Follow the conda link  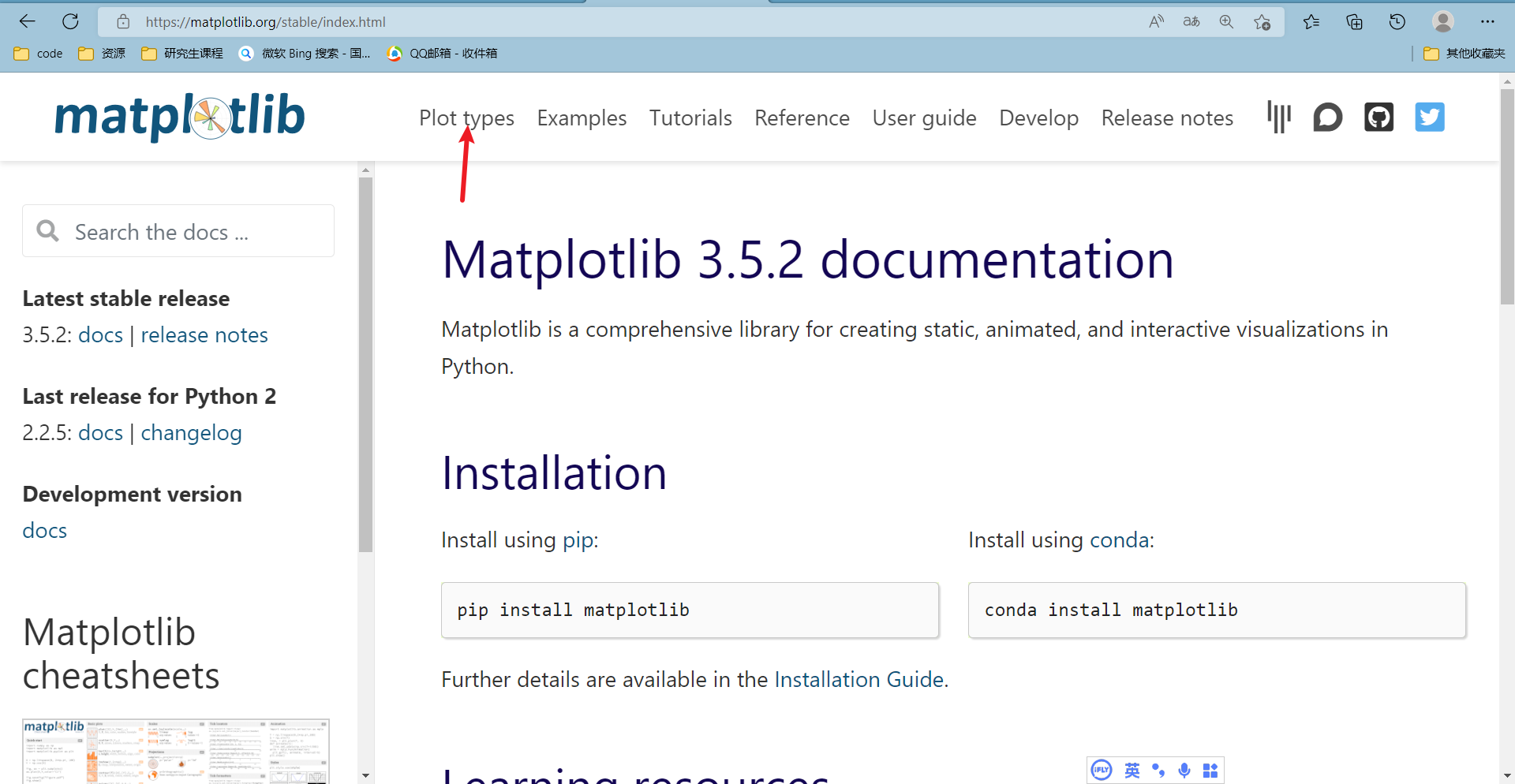click(1119, 540)
